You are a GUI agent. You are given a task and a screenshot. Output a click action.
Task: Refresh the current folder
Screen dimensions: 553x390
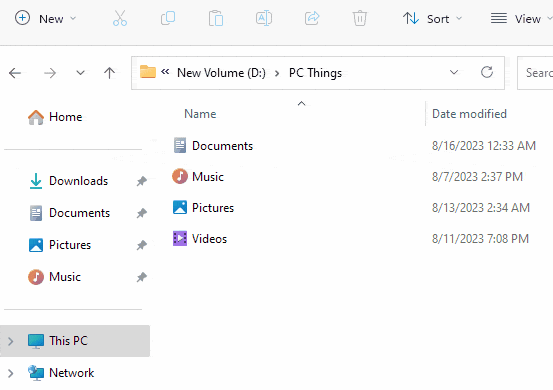pyautogui.click(x=487, y=72)
